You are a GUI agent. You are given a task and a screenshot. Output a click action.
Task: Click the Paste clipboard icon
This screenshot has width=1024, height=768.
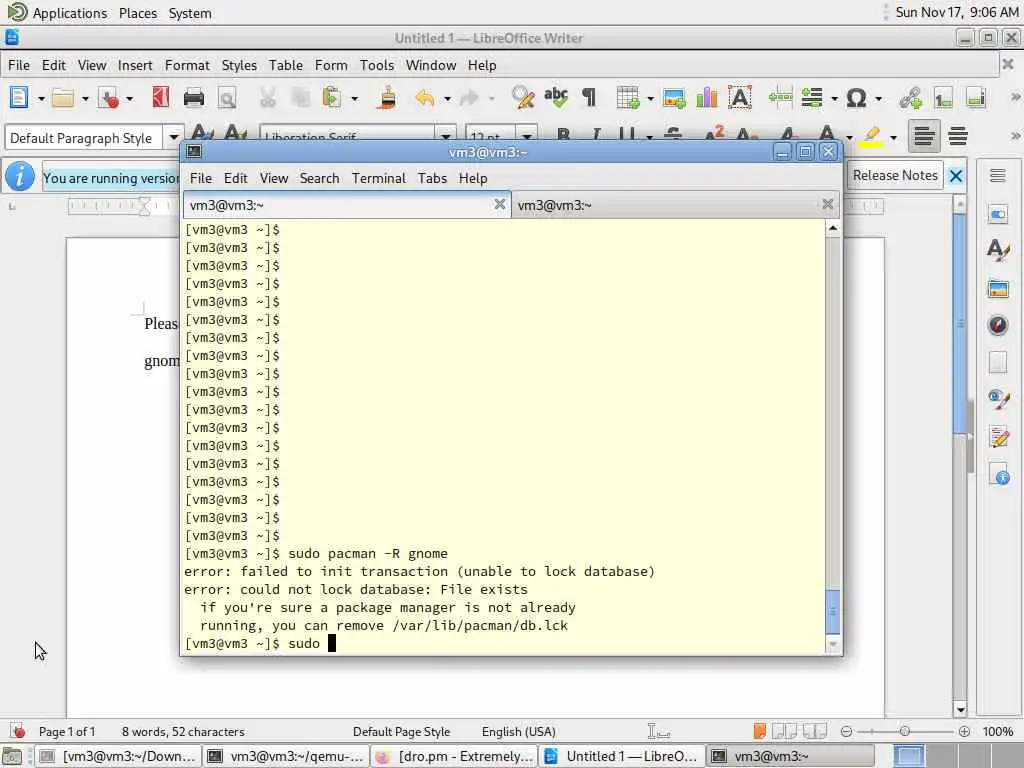pyautogui.click(x=332, y=98)
